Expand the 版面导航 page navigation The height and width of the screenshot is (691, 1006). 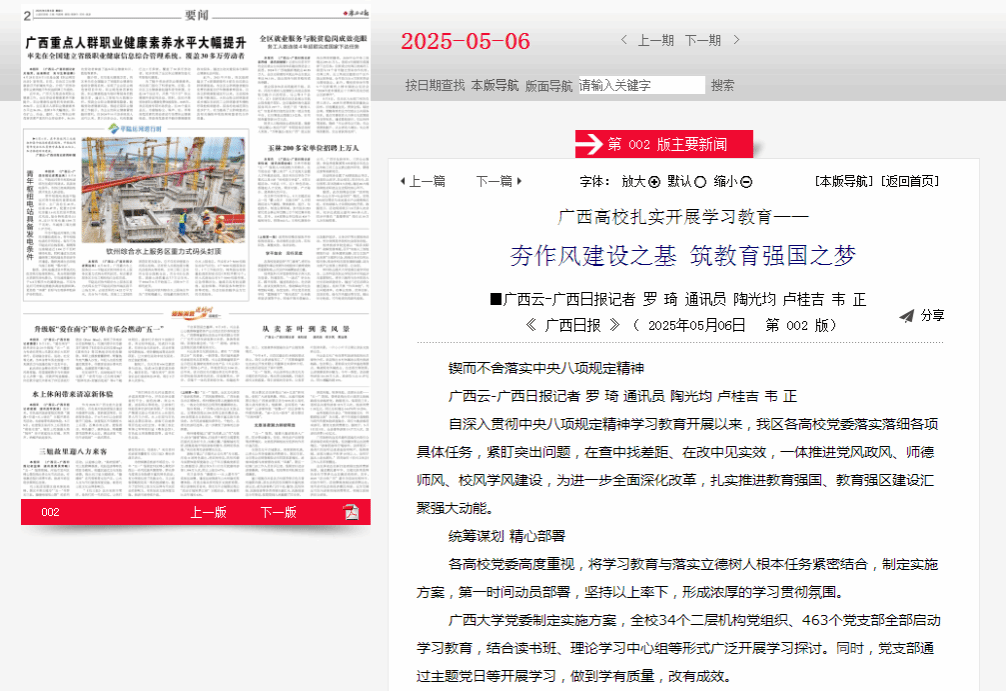tap(549, 86)
